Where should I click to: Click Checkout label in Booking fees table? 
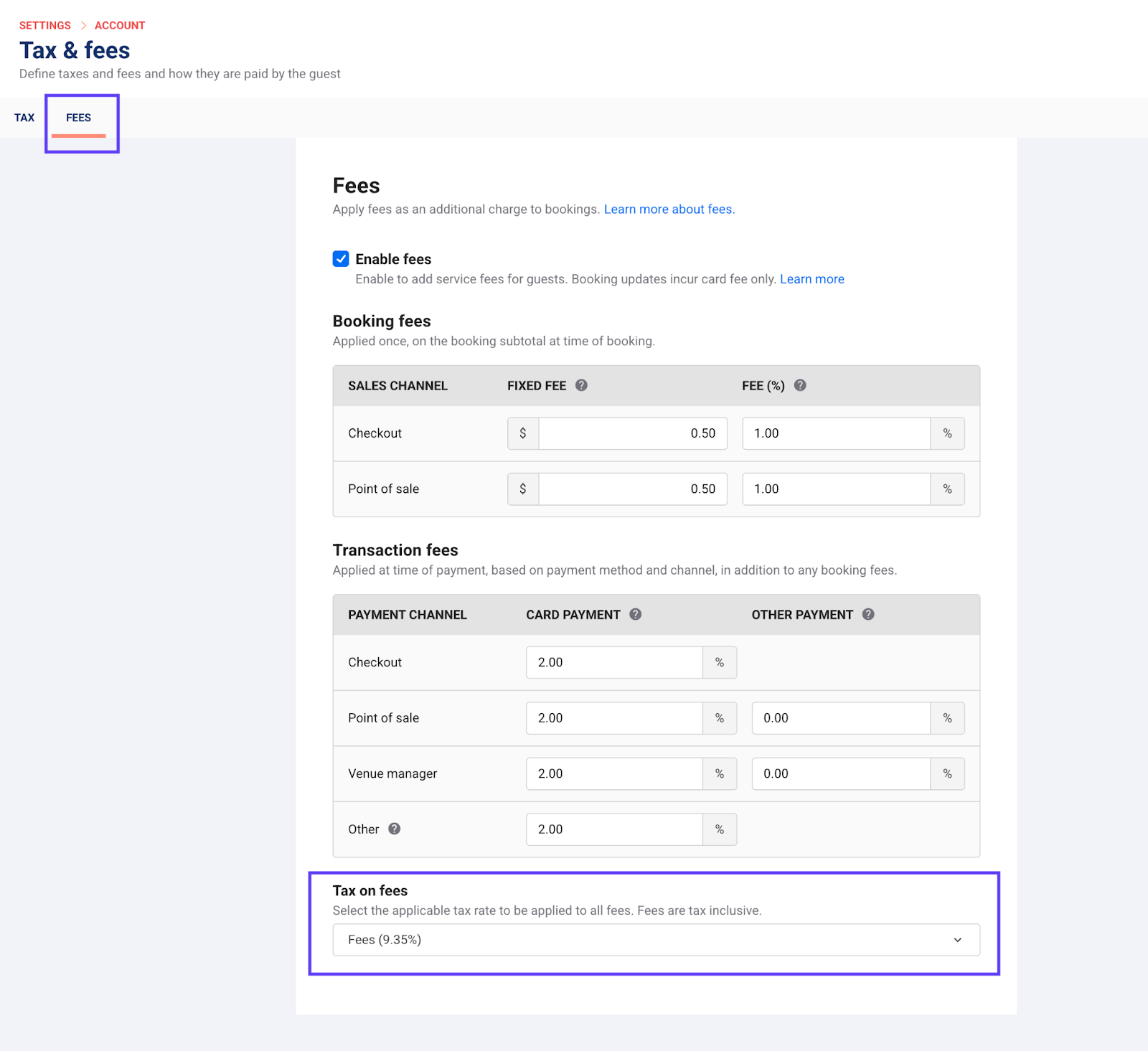coord(375,433)
